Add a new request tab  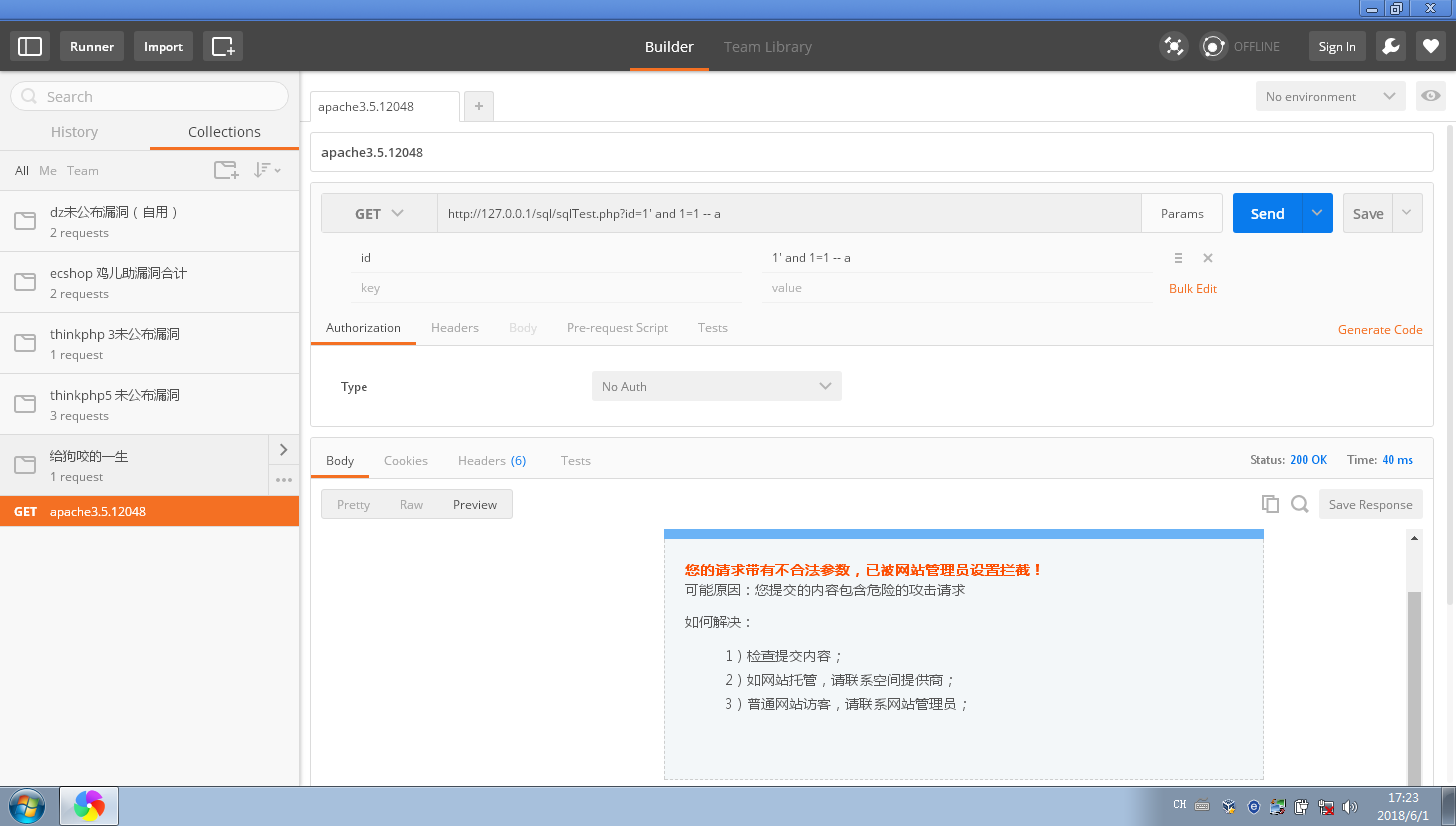(479, 106)
